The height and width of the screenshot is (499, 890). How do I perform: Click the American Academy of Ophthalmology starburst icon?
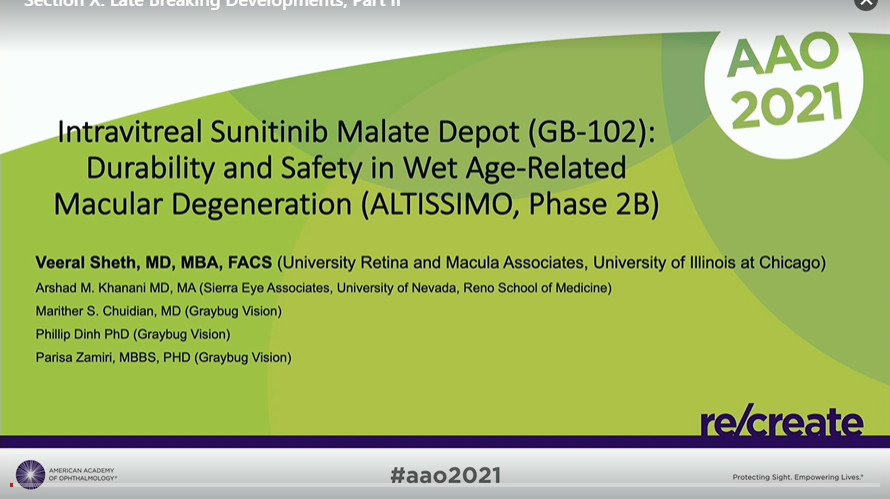pyautogui.click(x=30, y=474)
